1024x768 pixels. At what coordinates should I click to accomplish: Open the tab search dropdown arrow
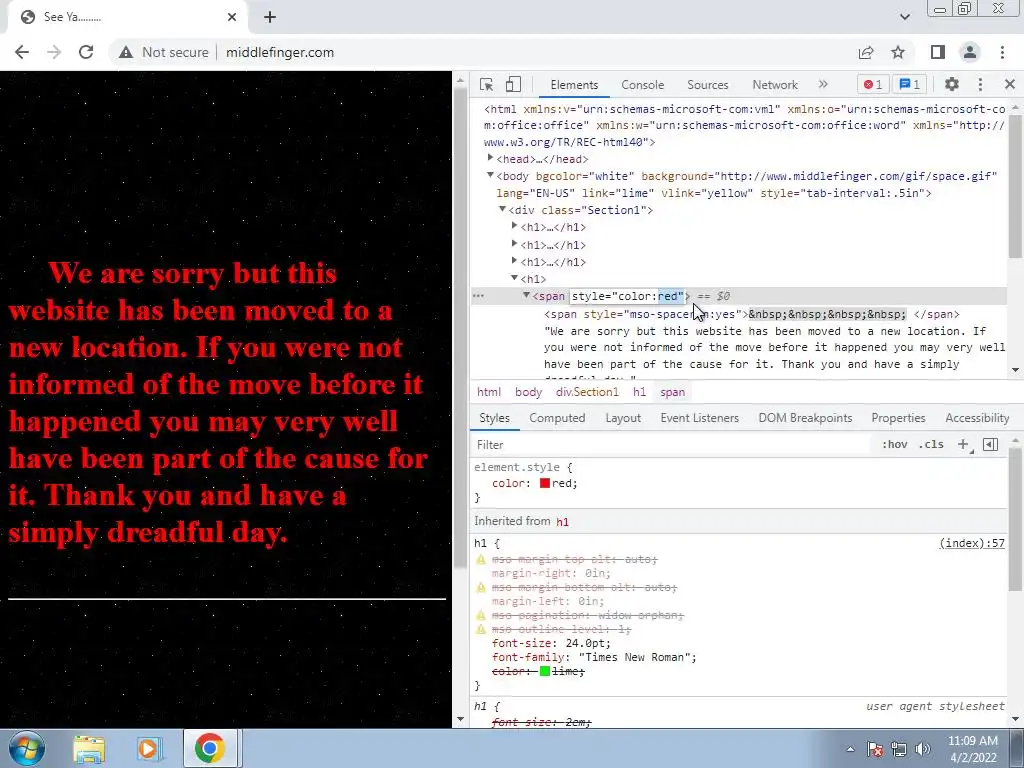[x=905, y=17]
